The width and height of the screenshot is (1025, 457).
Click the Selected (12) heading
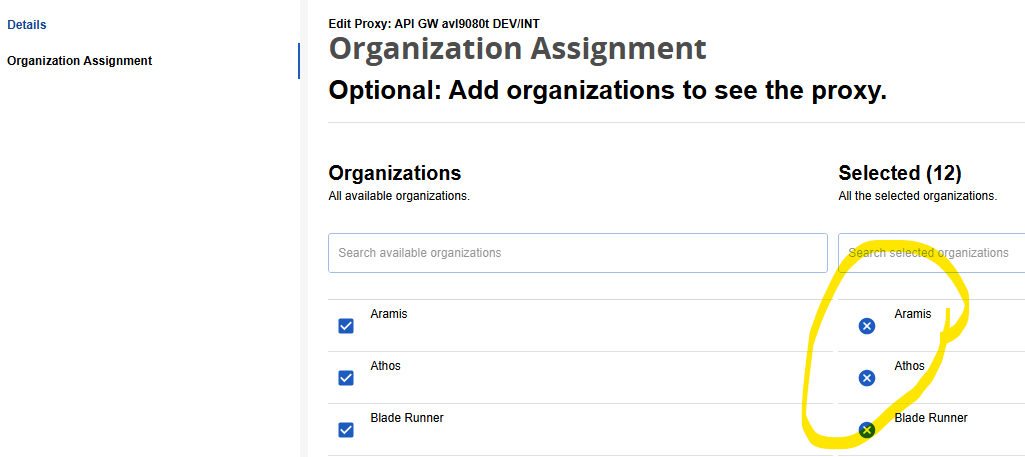click(x=900, y=173)
